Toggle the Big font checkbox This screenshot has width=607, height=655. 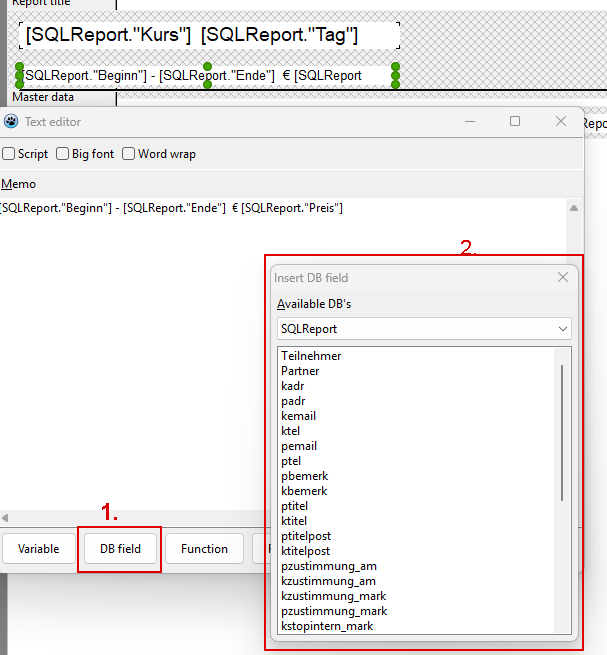click(63, 154)
